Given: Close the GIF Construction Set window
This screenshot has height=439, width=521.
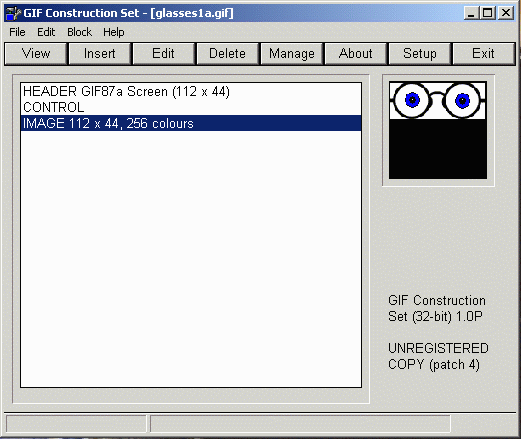Looking at the screenshot, I should pos(506,13).
